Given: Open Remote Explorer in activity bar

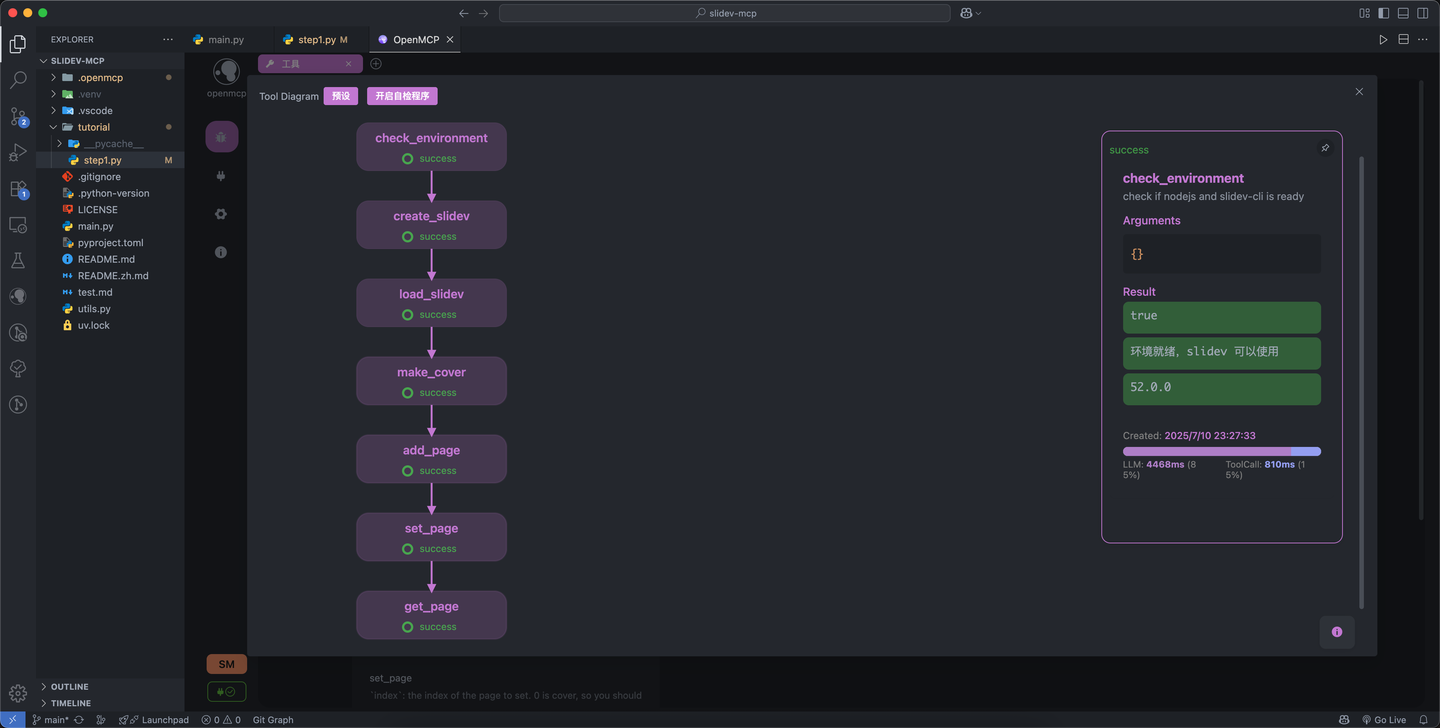Looking at the screenshot, I should tap(18, 225).
